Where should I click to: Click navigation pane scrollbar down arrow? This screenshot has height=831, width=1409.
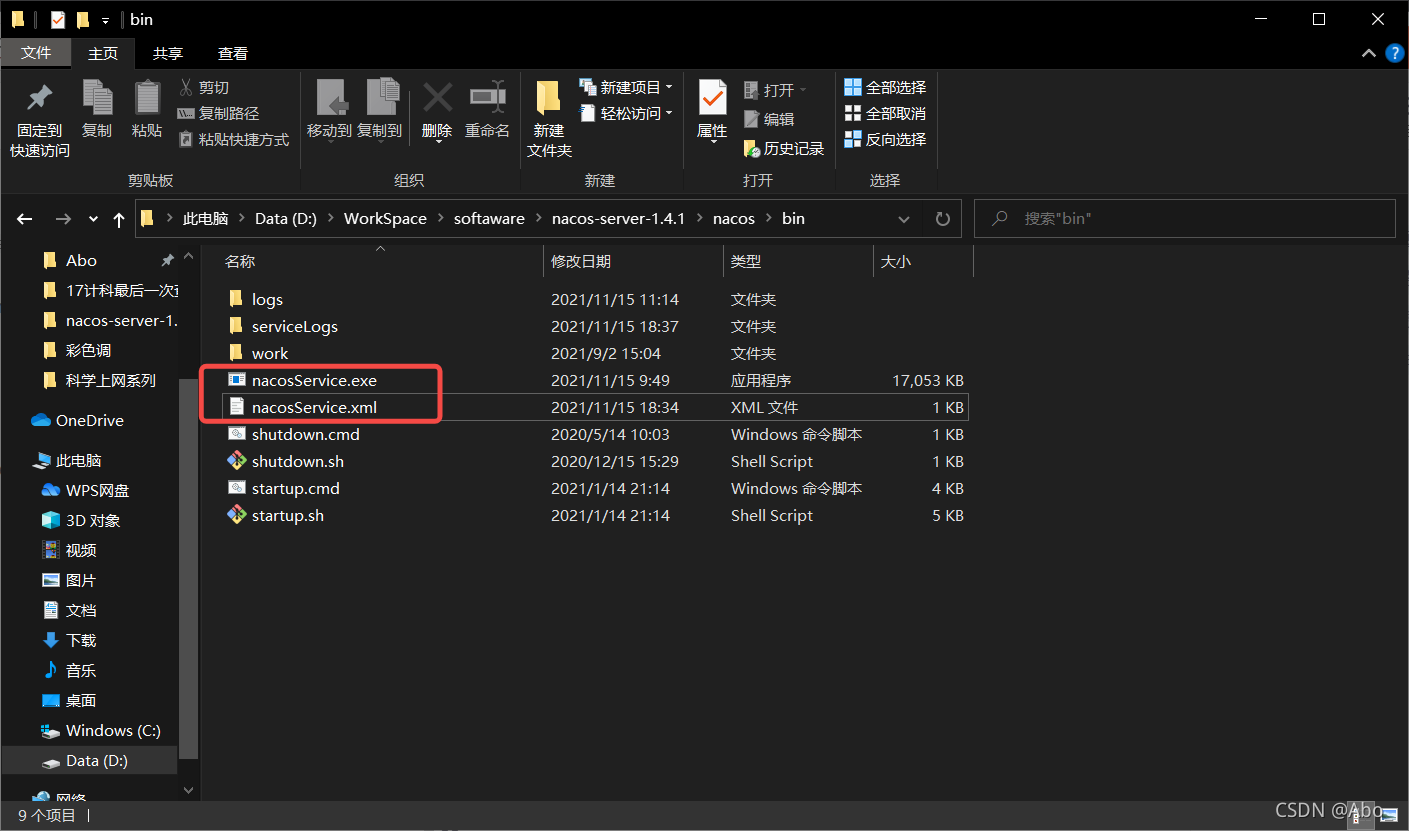[189, 790]
